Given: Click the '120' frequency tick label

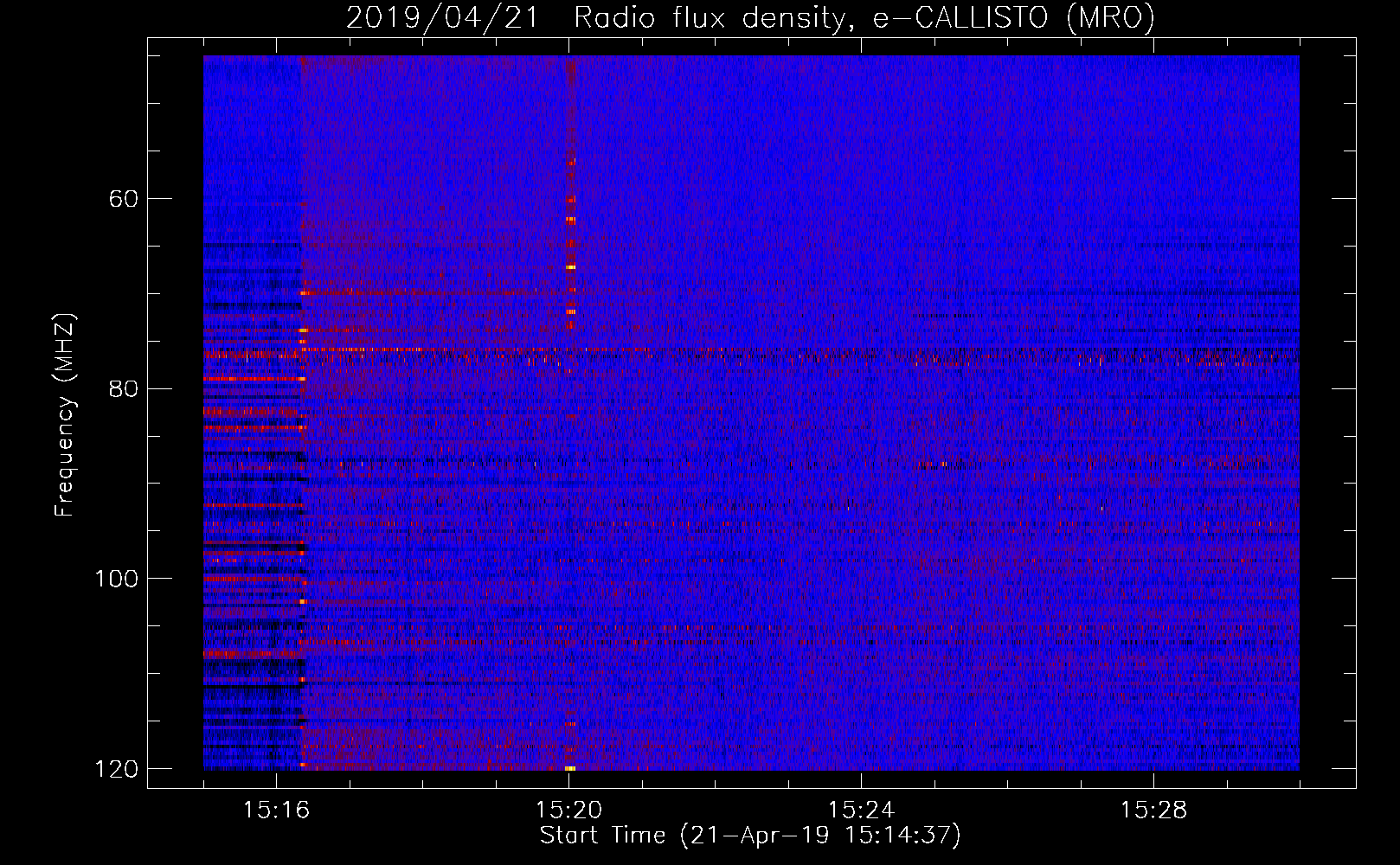Looking at the screenshot, I should click(x=116, y=769).
